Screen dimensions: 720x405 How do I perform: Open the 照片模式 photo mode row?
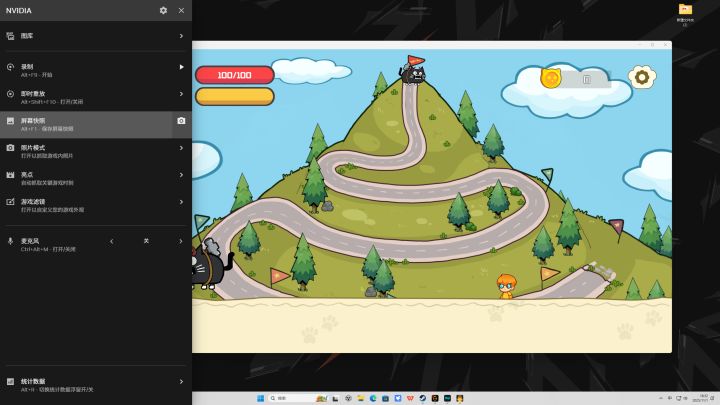click(96, 152)
